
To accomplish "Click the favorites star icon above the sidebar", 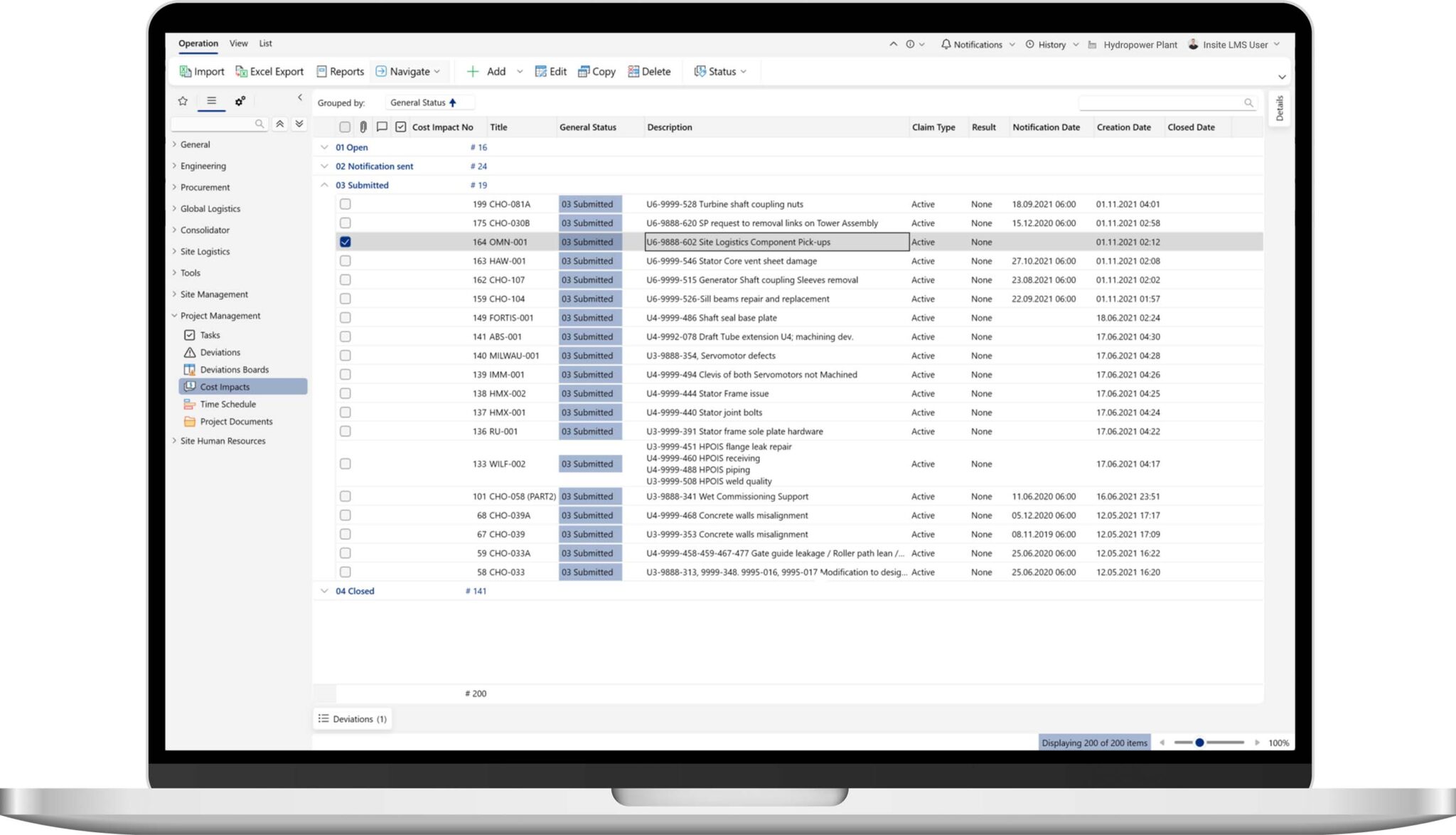I will pyautogui.click(x=183, y=101).
